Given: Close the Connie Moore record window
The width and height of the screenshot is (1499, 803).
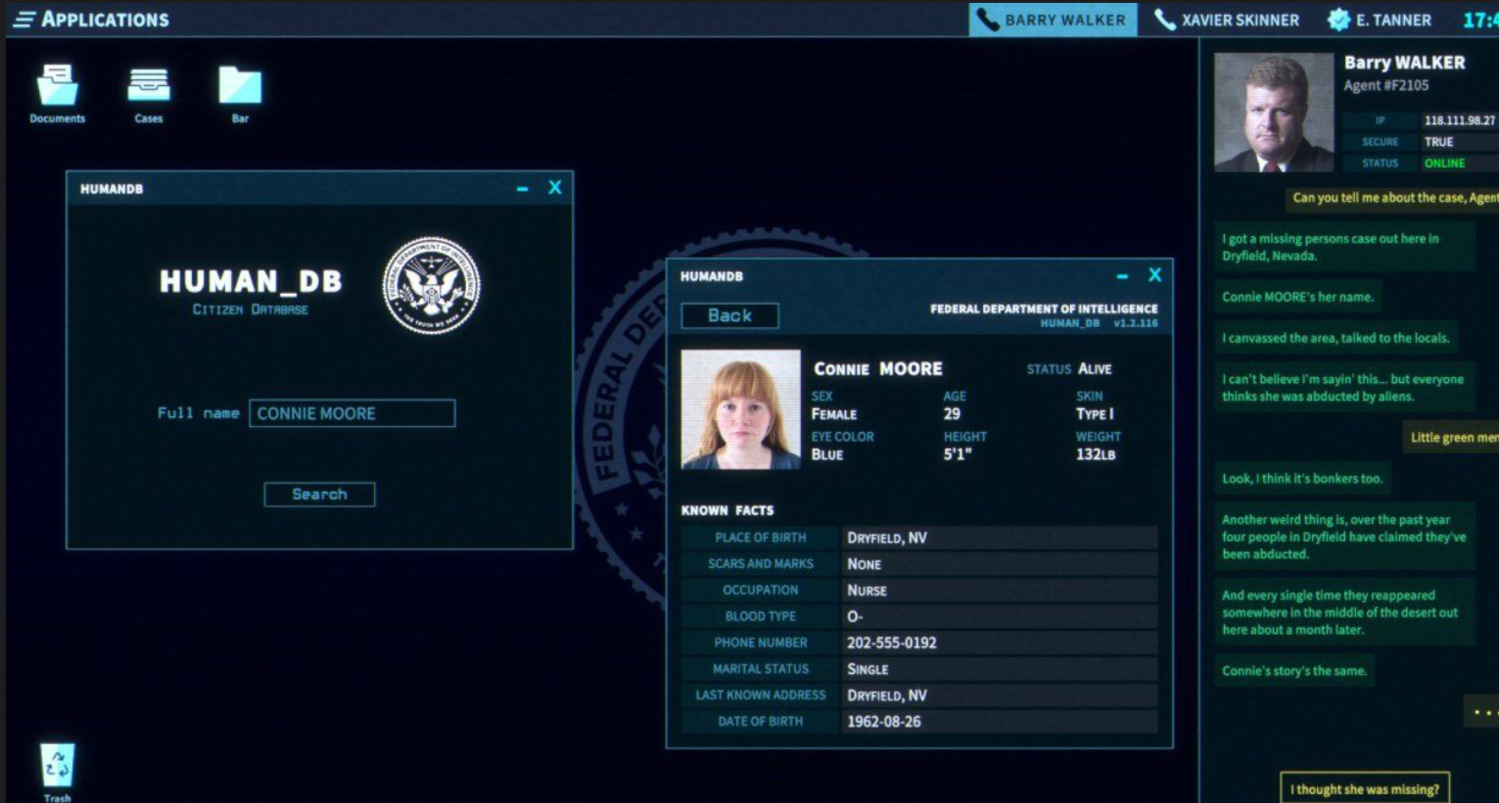Looking at the screenshot, I should click(x=1155, y=276).
